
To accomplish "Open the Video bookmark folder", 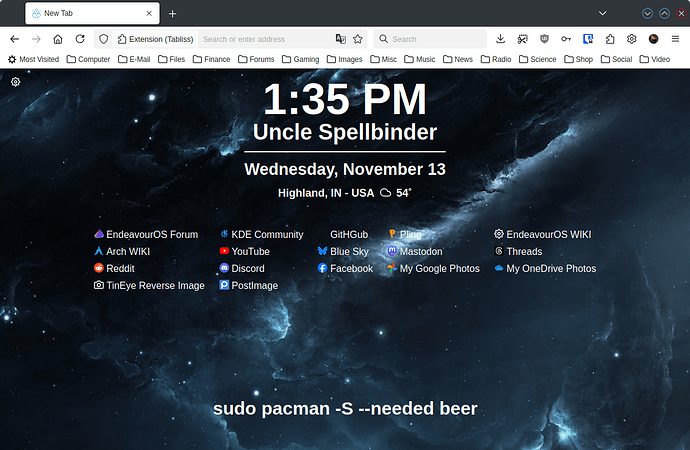I will click(x=655, y=59).
